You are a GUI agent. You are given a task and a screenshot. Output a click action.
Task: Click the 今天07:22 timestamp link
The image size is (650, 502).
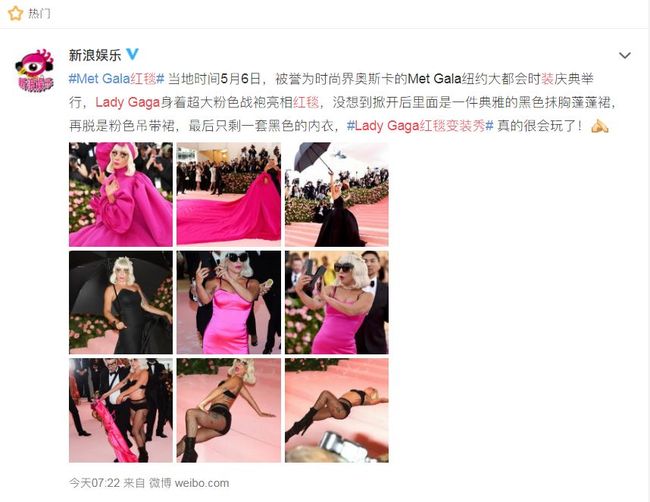tap(95, 483)
